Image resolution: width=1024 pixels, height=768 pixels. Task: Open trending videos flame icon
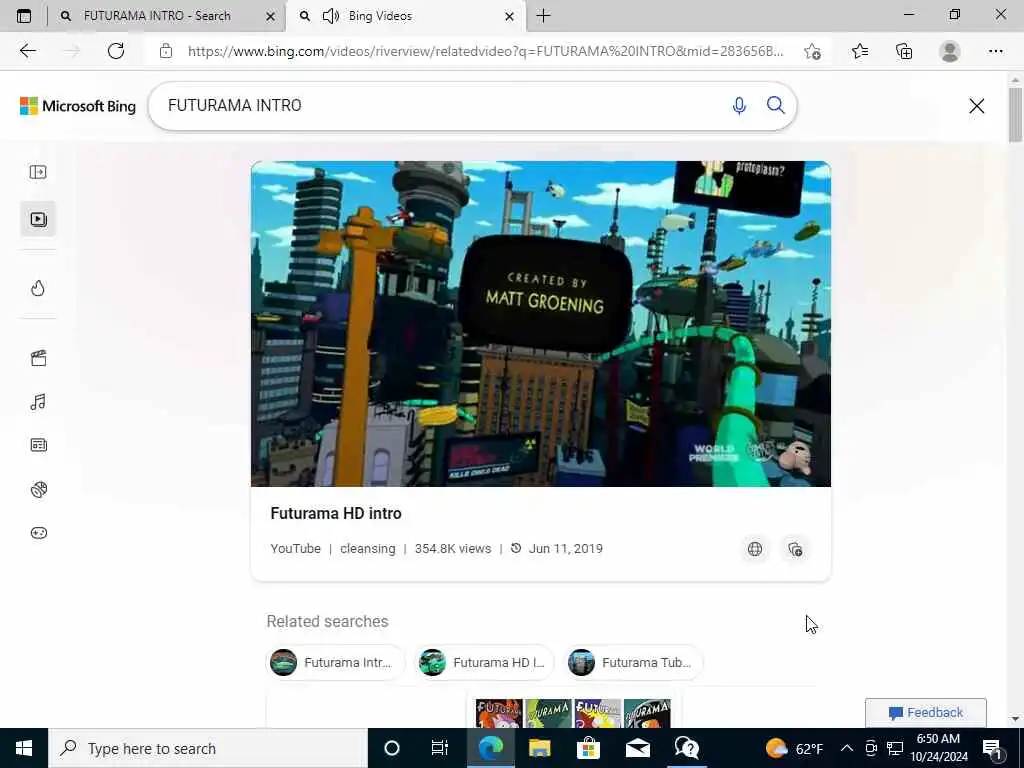(x=38, y=288)
